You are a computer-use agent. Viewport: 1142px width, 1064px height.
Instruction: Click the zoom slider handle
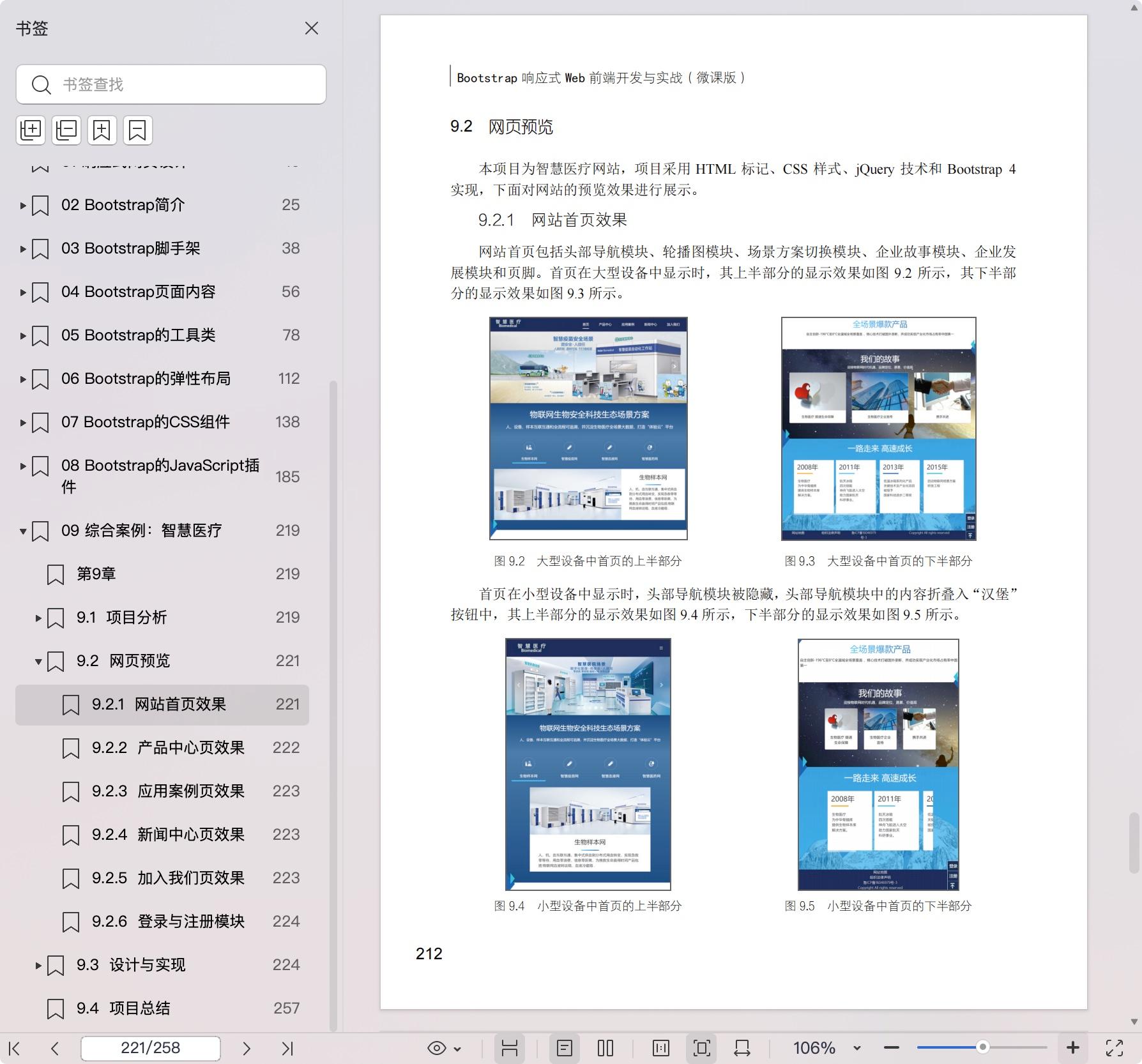(983, 1047)
